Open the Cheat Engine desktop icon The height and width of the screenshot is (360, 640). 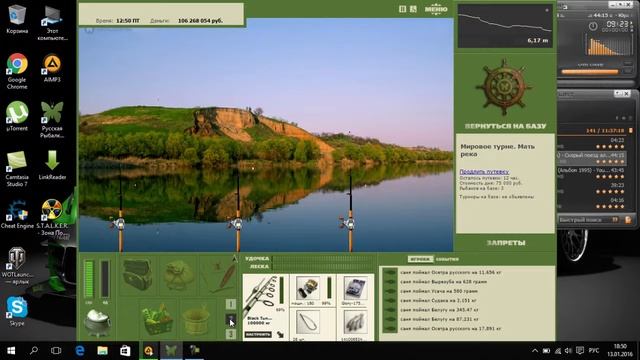[x=17, y=214]
